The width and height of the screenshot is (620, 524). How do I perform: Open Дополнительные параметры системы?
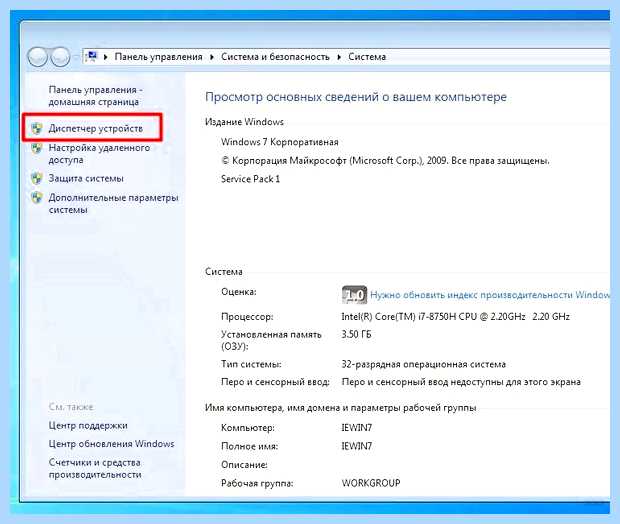(113, 203)
